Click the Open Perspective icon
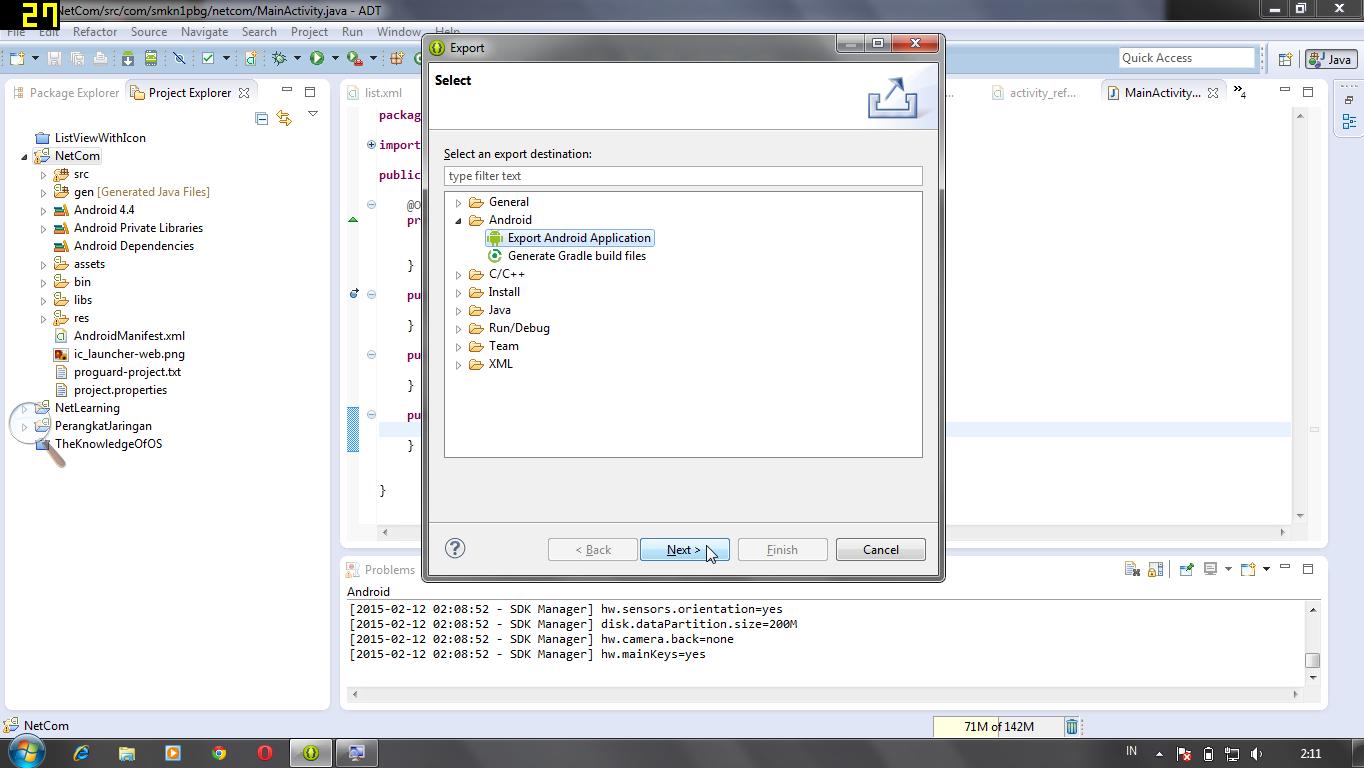The height and width of the screenshot is (768, 1364). [x=1286, y=59]
